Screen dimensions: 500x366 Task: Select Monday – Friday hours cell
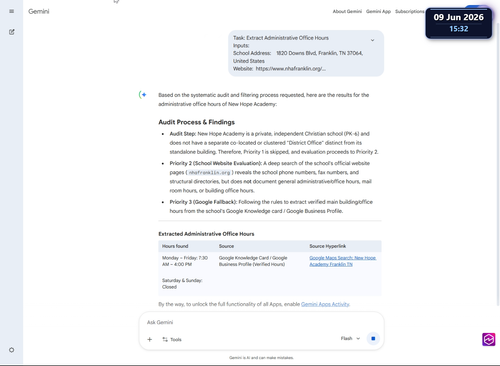point(185,261)
